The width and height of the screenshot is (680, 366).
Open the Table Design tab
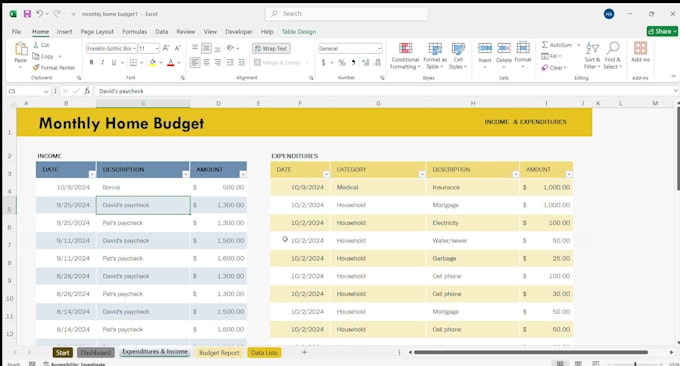299,32
